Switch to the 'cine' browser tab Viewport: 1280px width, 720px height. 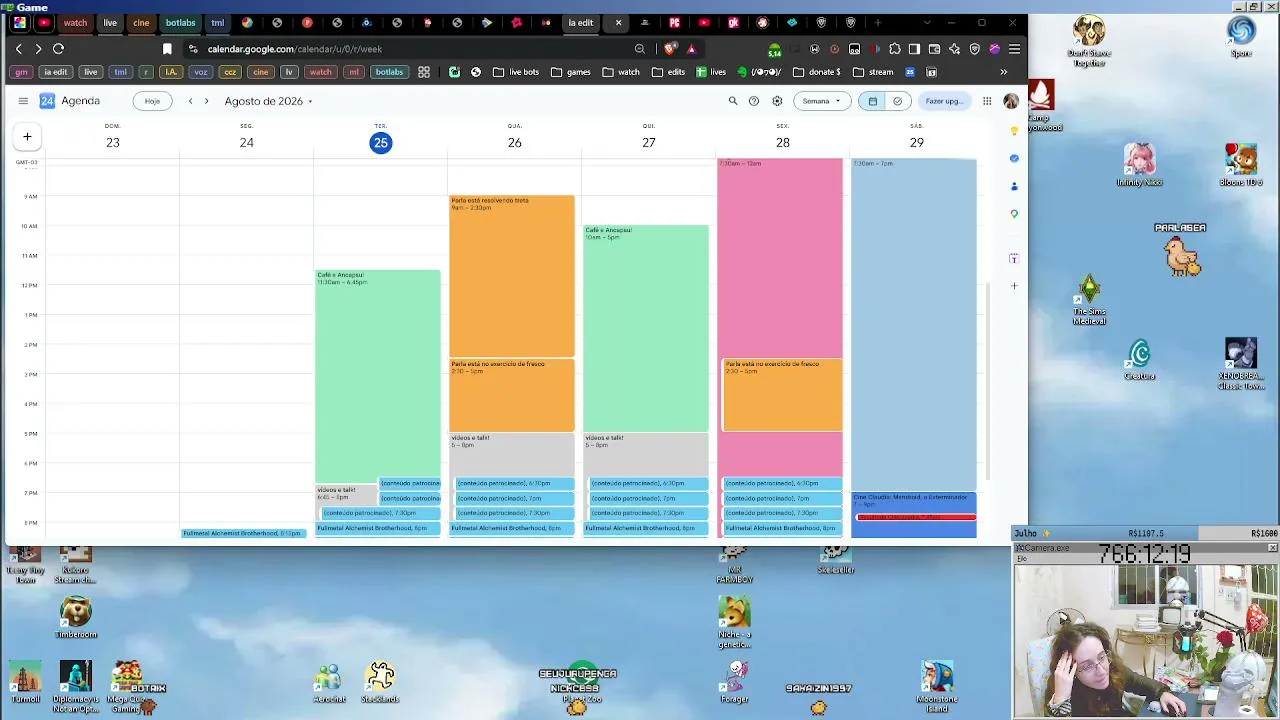(141, 23)
